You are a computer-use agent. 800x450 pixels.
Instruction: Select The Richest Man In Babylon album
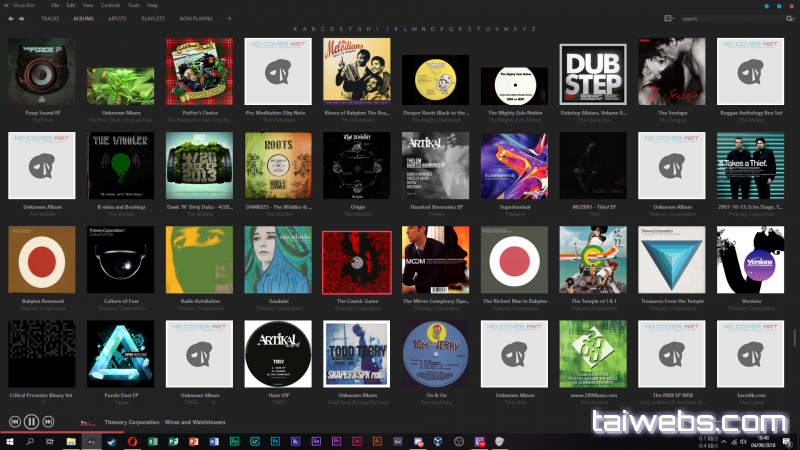514,260
